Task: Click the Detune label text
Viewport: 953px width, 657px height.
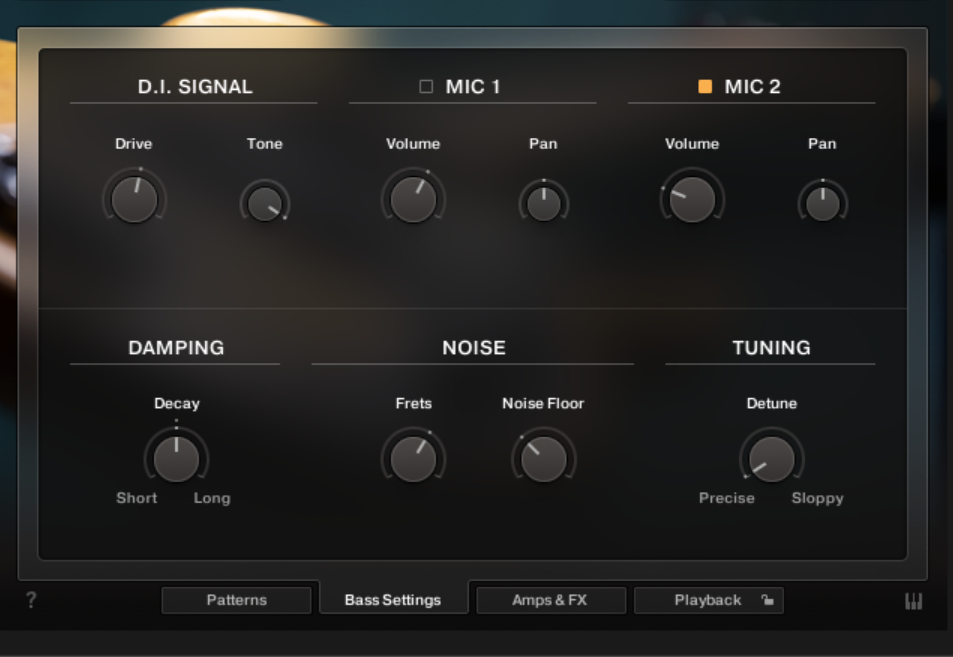Action: click(772, 404)
